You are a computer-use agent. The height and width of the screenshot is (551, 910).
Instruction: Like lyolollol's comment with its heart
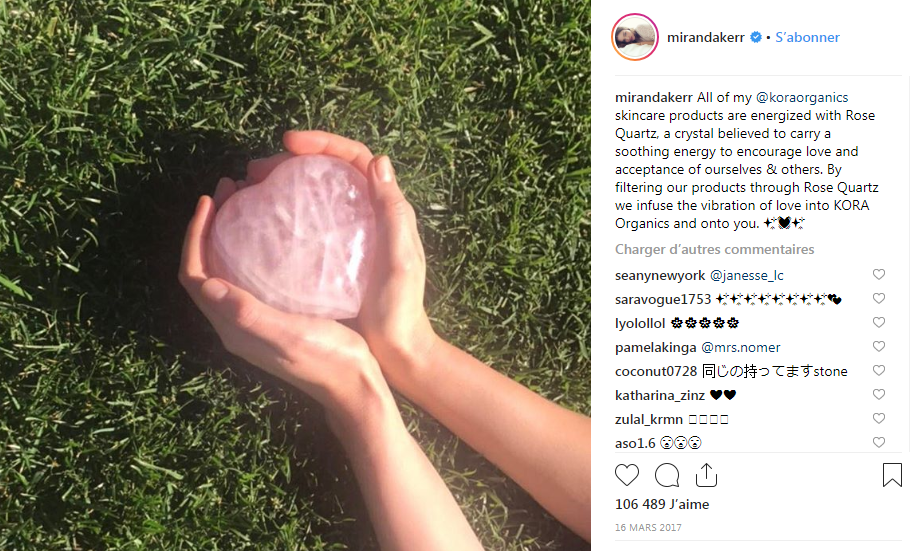[879, 322]
